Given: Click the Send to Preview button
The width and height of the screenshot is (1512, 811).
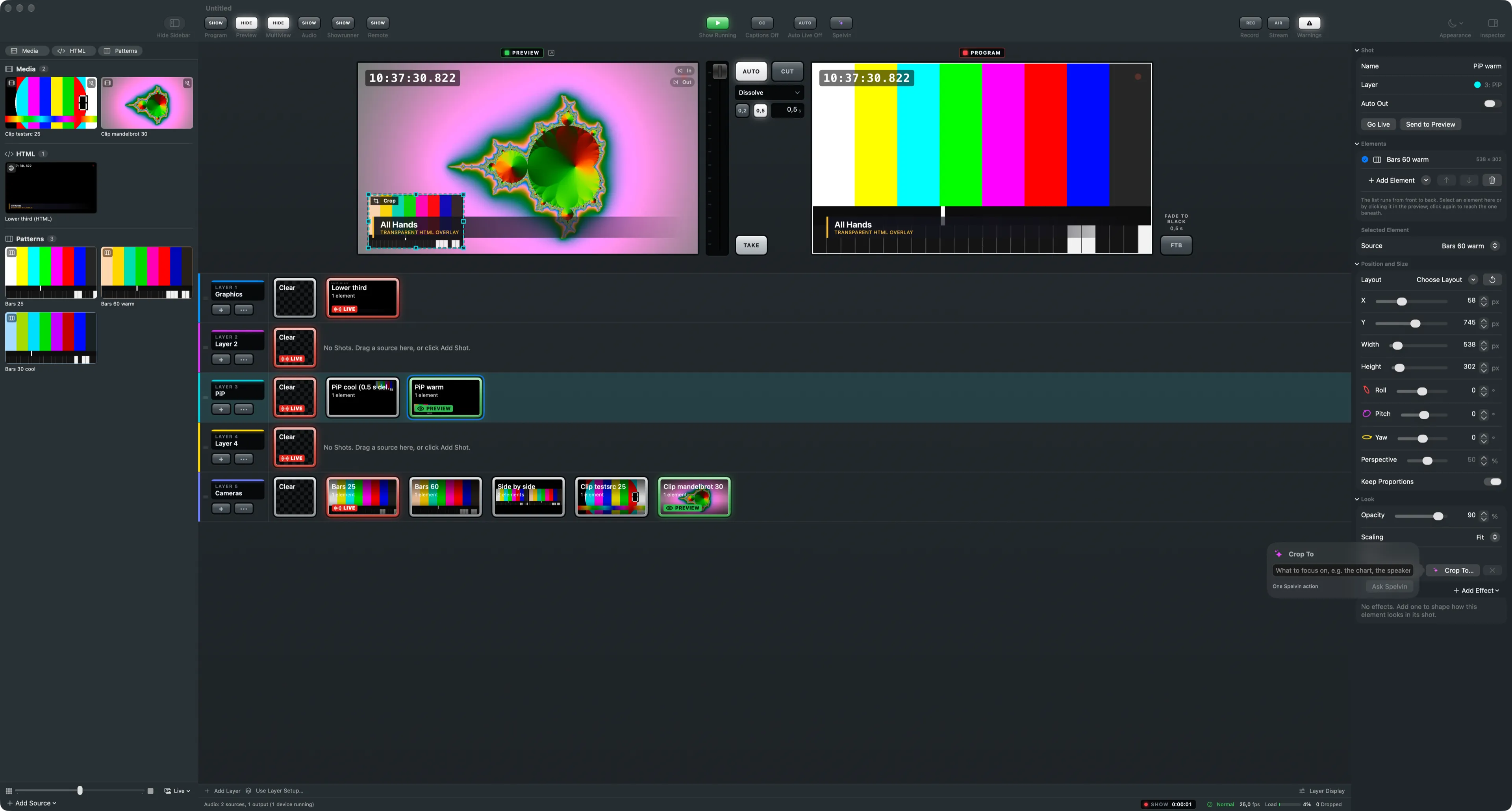Looking at the screenshot, I should (x=1430, y=124).
